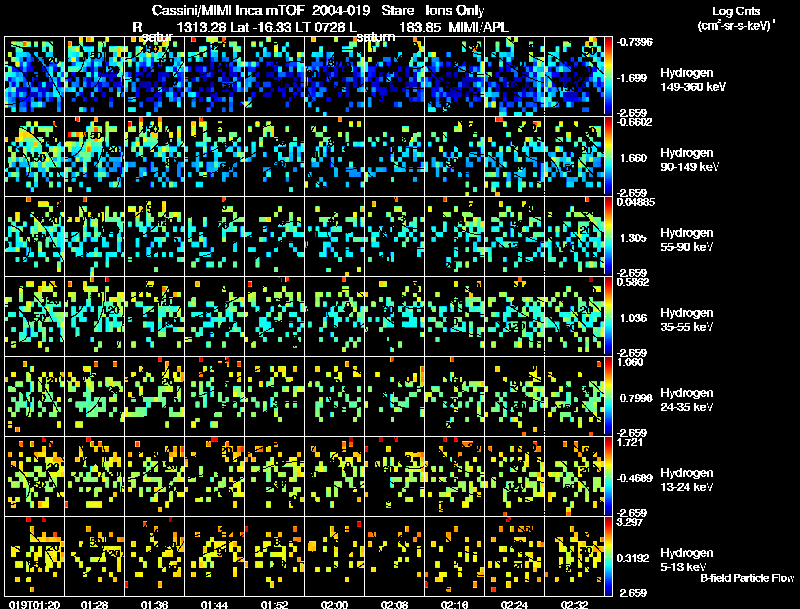
Task: Select the 5-13 keV panel at 02:32
Action: (x=574, y=556)
